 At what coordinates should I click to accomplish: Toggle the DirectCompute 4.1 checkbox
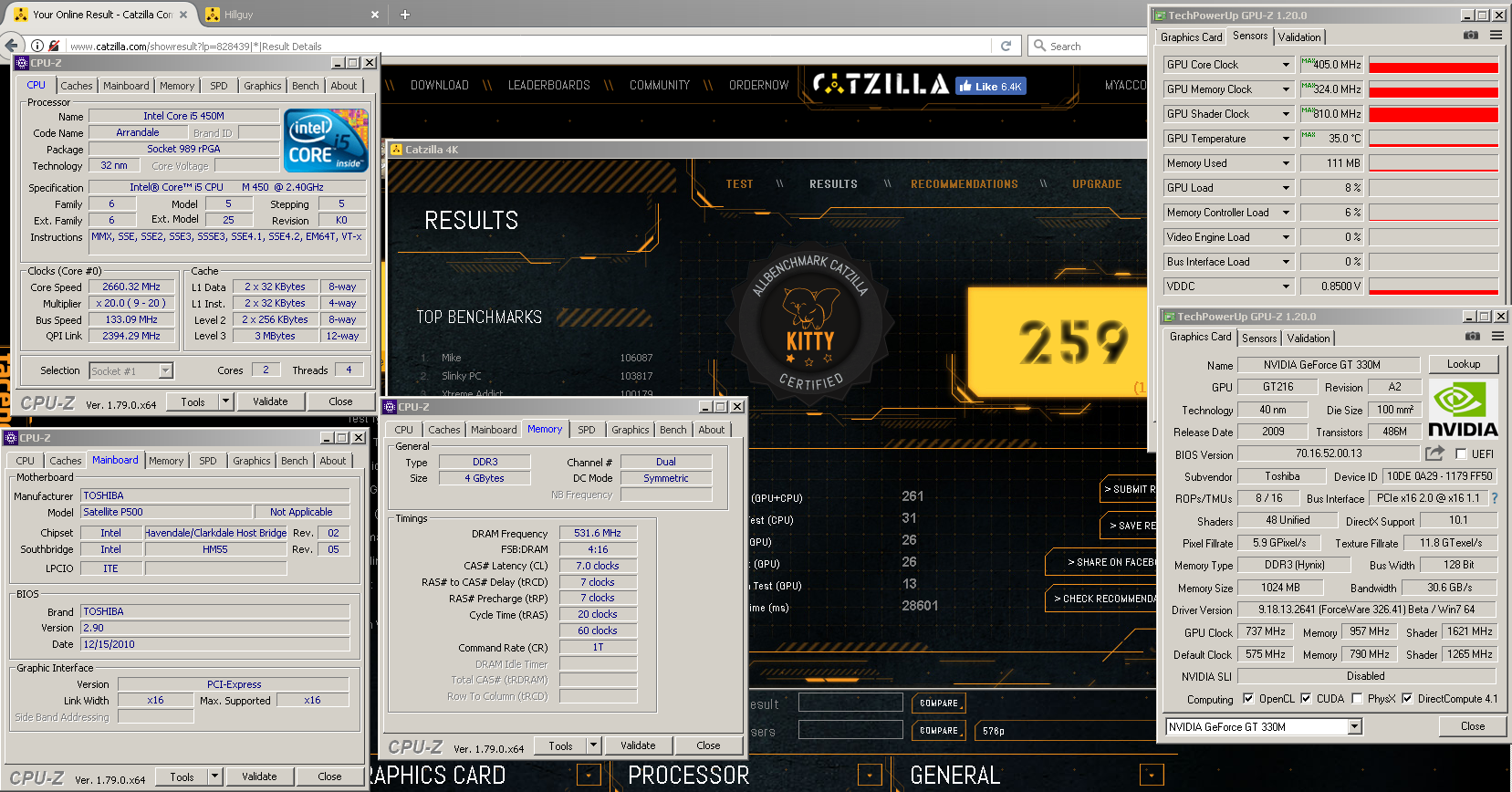tap(1407, 699)
